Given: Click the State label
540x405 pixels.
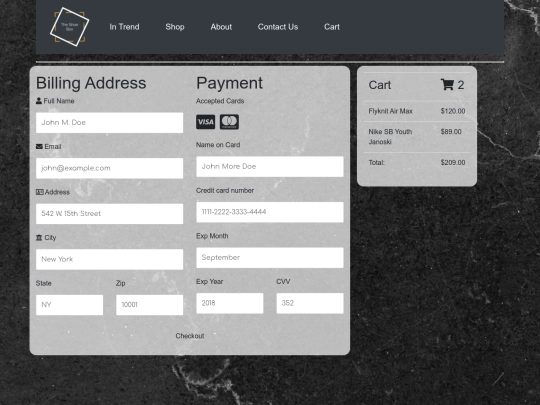Looking at the screenshot, I should click(x=44, y=283).
